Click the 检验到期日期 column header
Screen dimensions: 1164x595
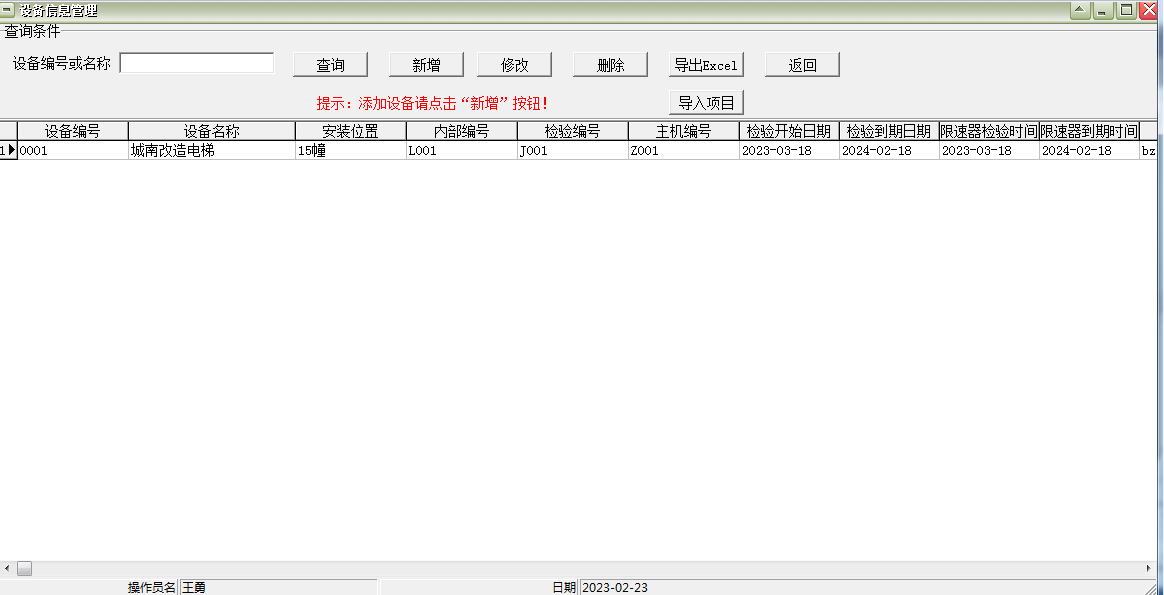(889, 131)
